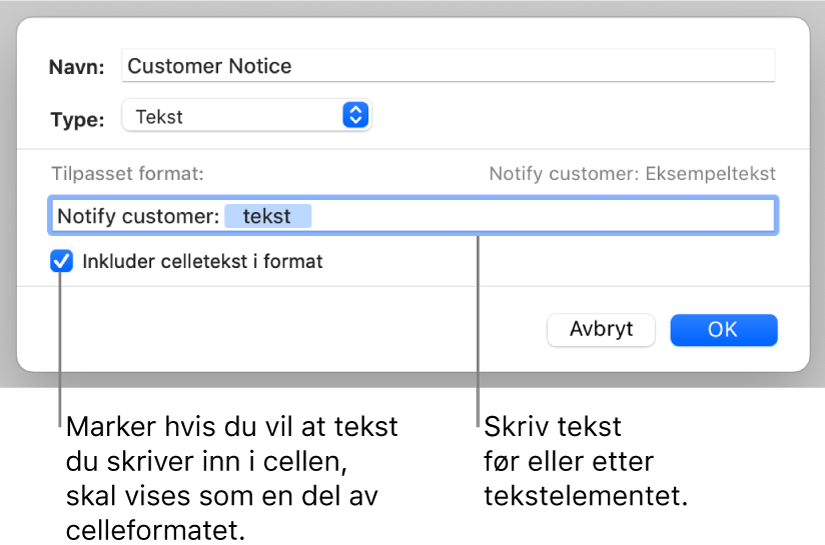Open the Type dropdown showing Tekst
The image size is (825, 545).
coord(246,116)
